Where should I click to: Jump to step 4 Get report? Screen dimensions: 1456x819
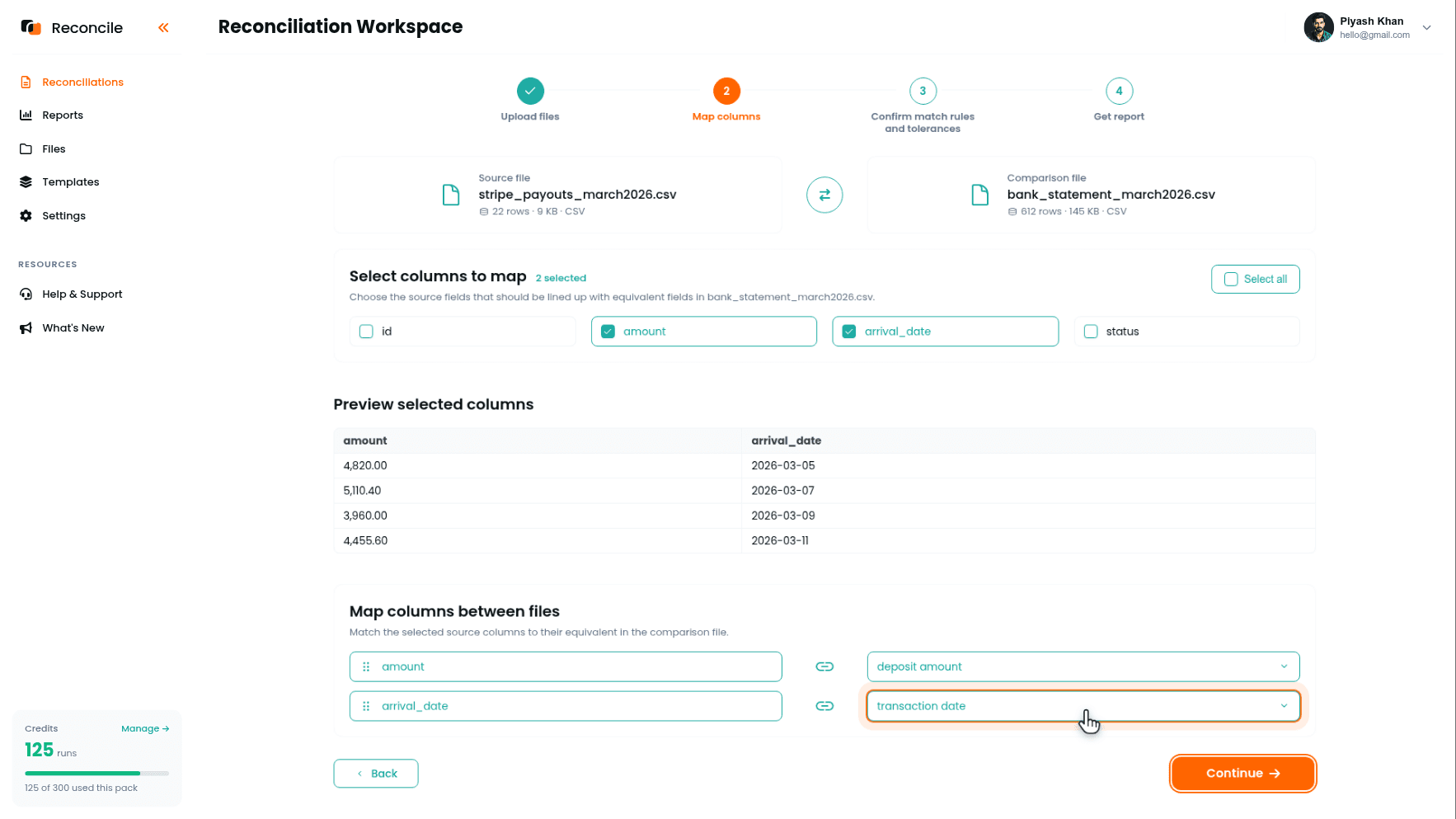(1119, 91)
